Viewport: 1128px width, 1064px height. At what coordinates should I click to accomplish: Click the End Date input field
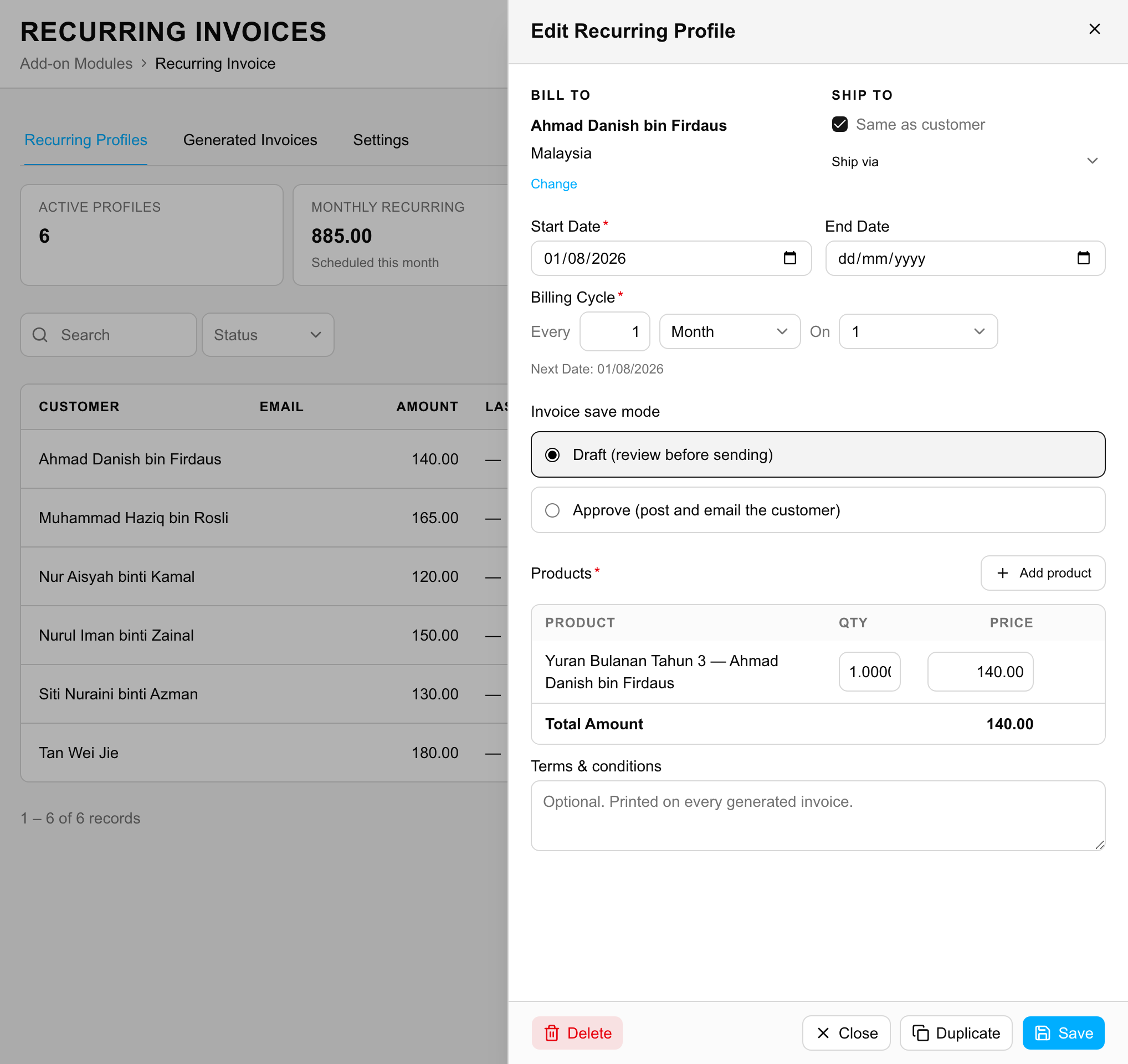(965, 258)
